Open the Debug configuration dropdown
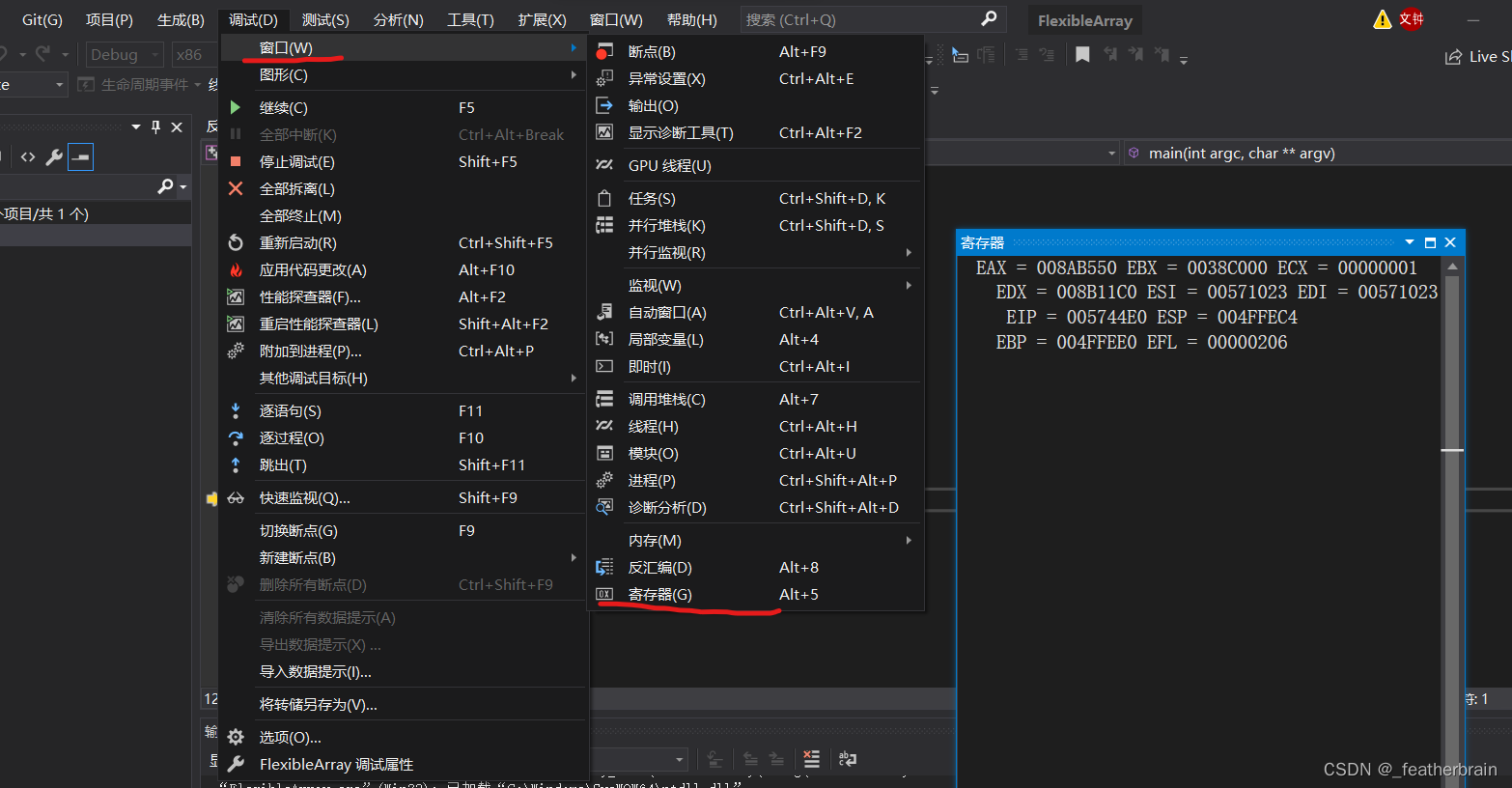 click(x=124, y=55)
